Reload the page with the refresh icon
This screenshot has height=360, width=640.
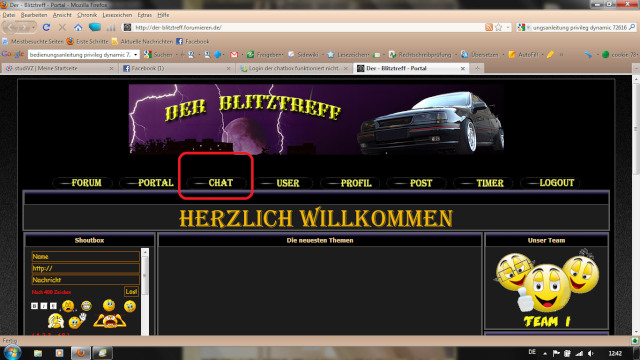[46, 27]
